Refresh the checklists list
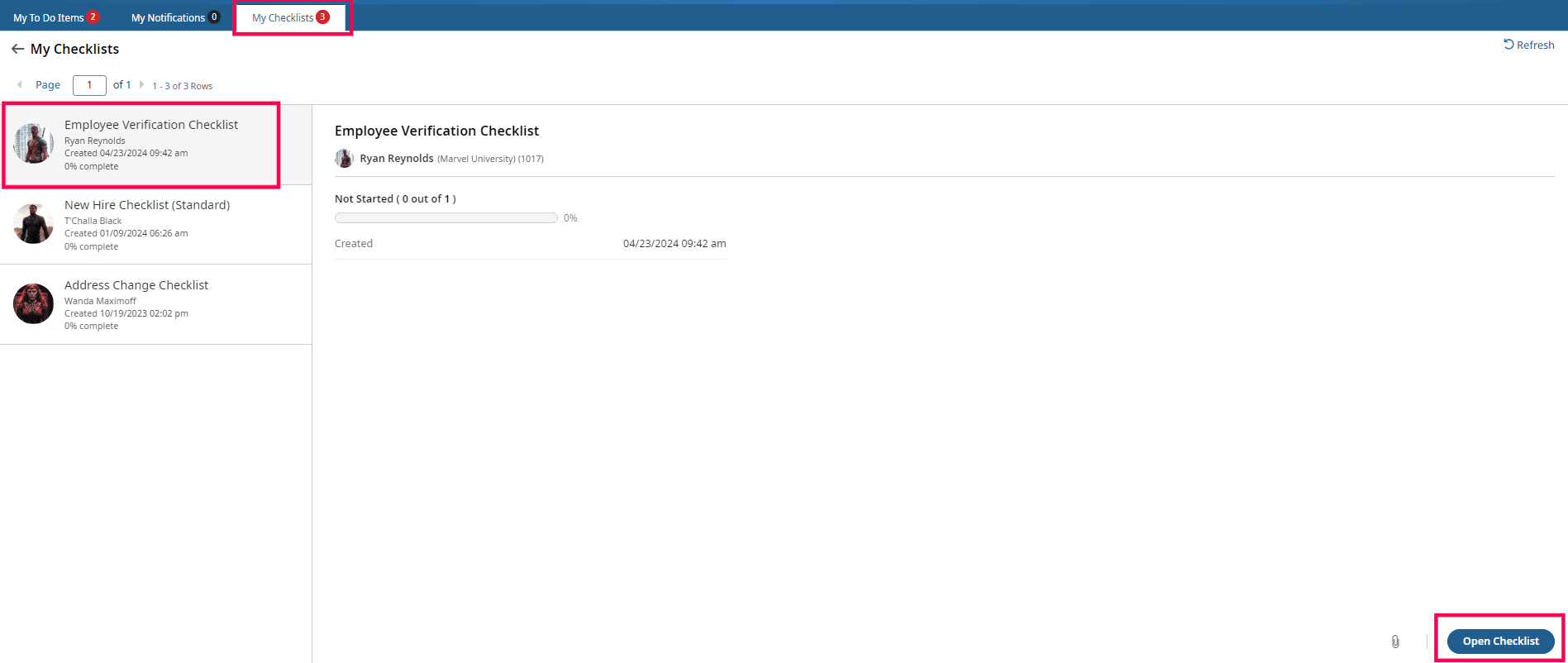1568x663 pixels. [x=1528, y=45]
